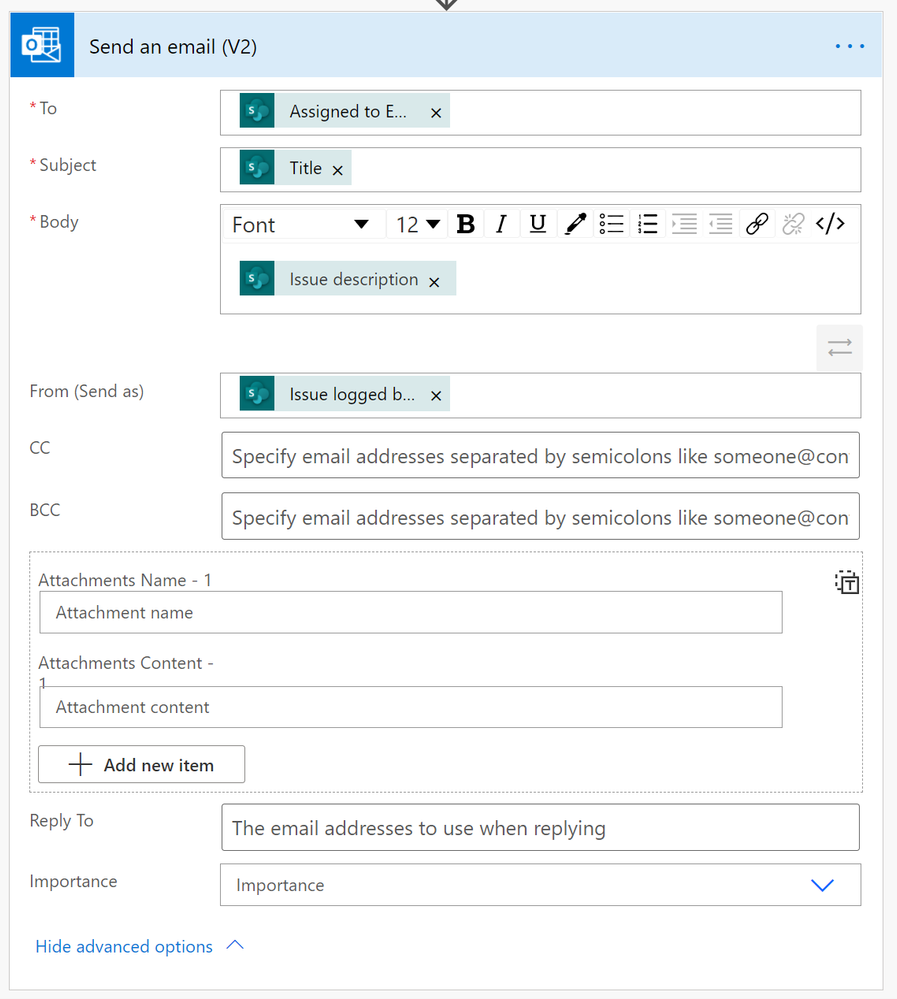The width and height of the screenshot is (897, 999).
Task: Toggle underline formatting
Action: coord(538,224)
